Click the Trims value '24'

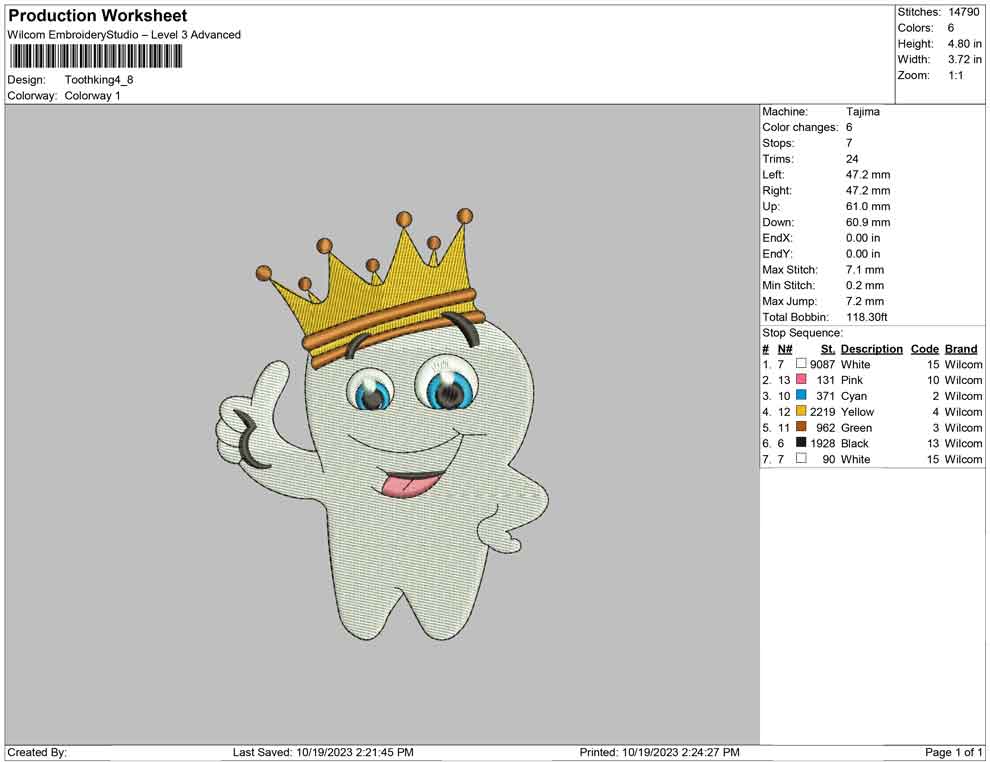click(x=852, y=158)
